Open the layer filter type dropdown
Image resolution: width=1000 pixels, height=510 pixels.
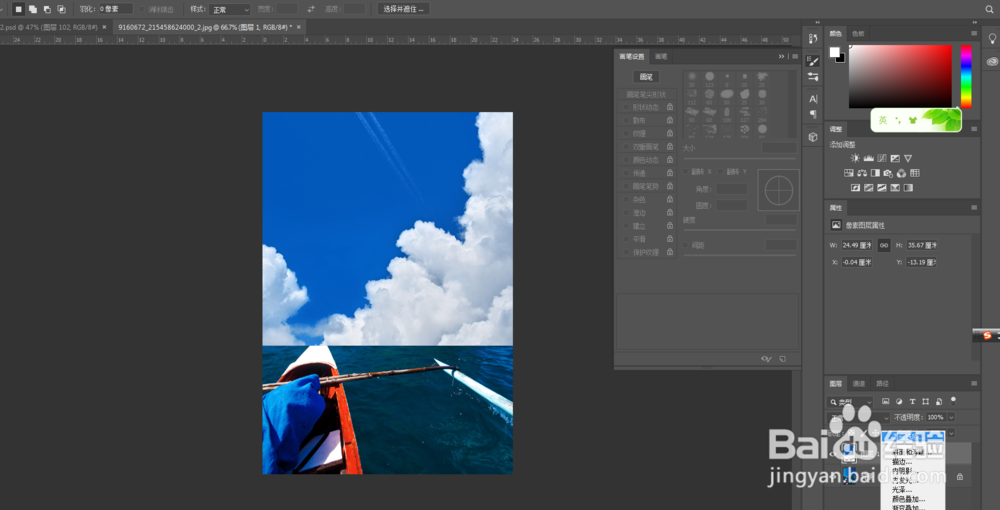[x=850, y=402]
